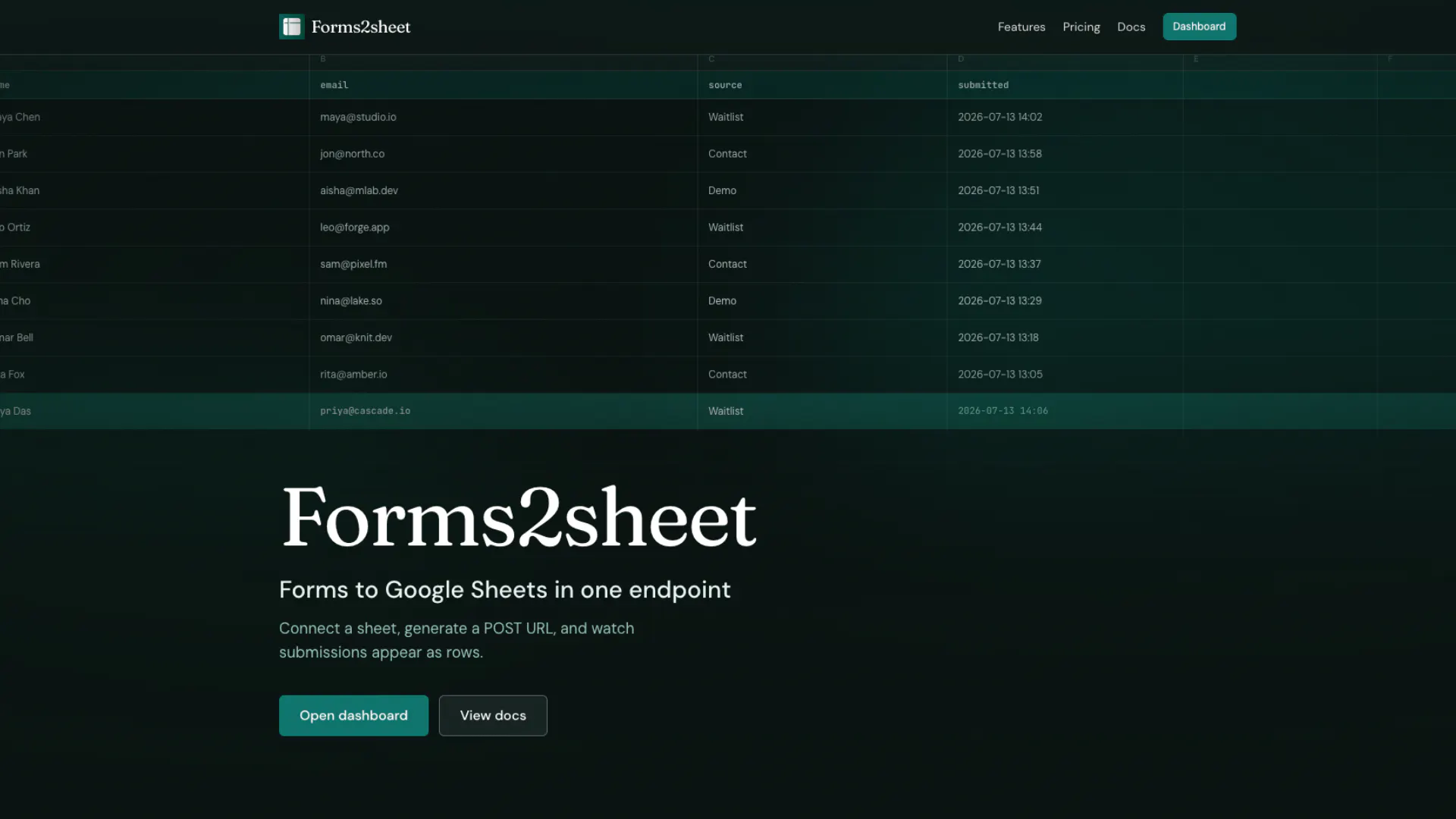Screen dimensions: 1456x819
Task: Select the leo@forge.app cell
Action: (x=504, y=227)
